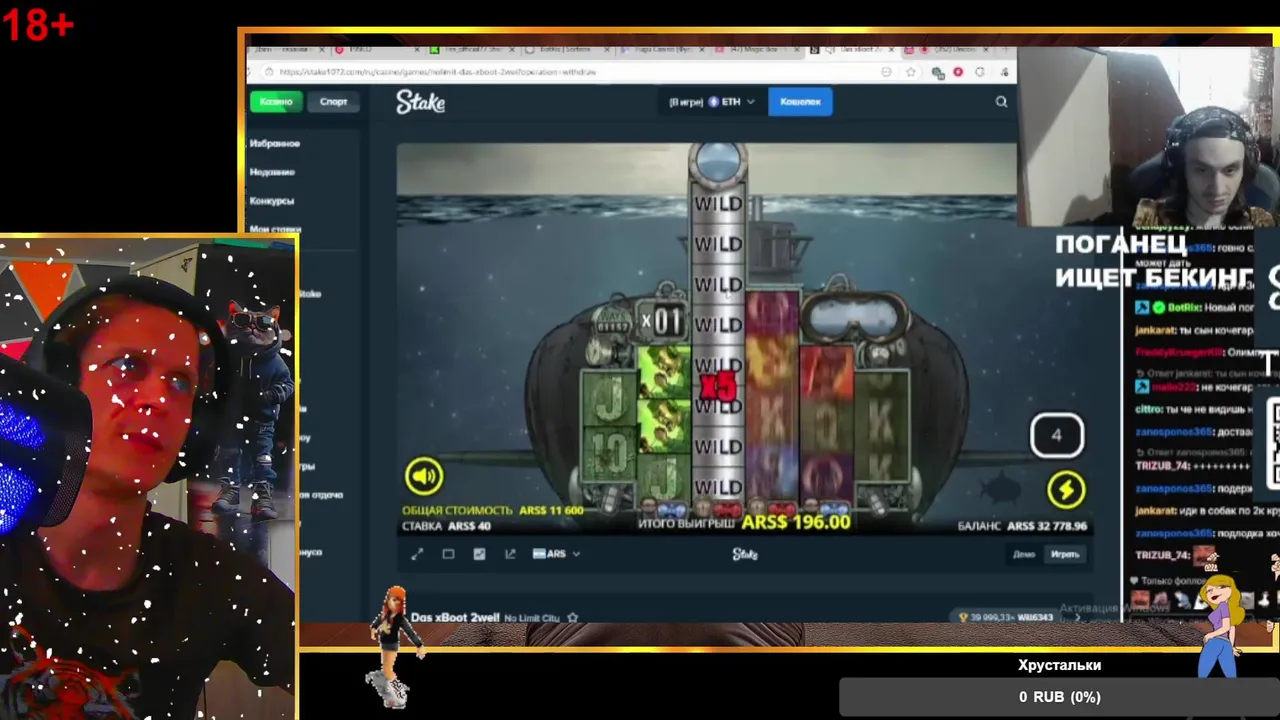Open the trophy recent-win ticker entry
Screen dimensions: 1280x720
pyautogui.click(x=1008, y=617)
